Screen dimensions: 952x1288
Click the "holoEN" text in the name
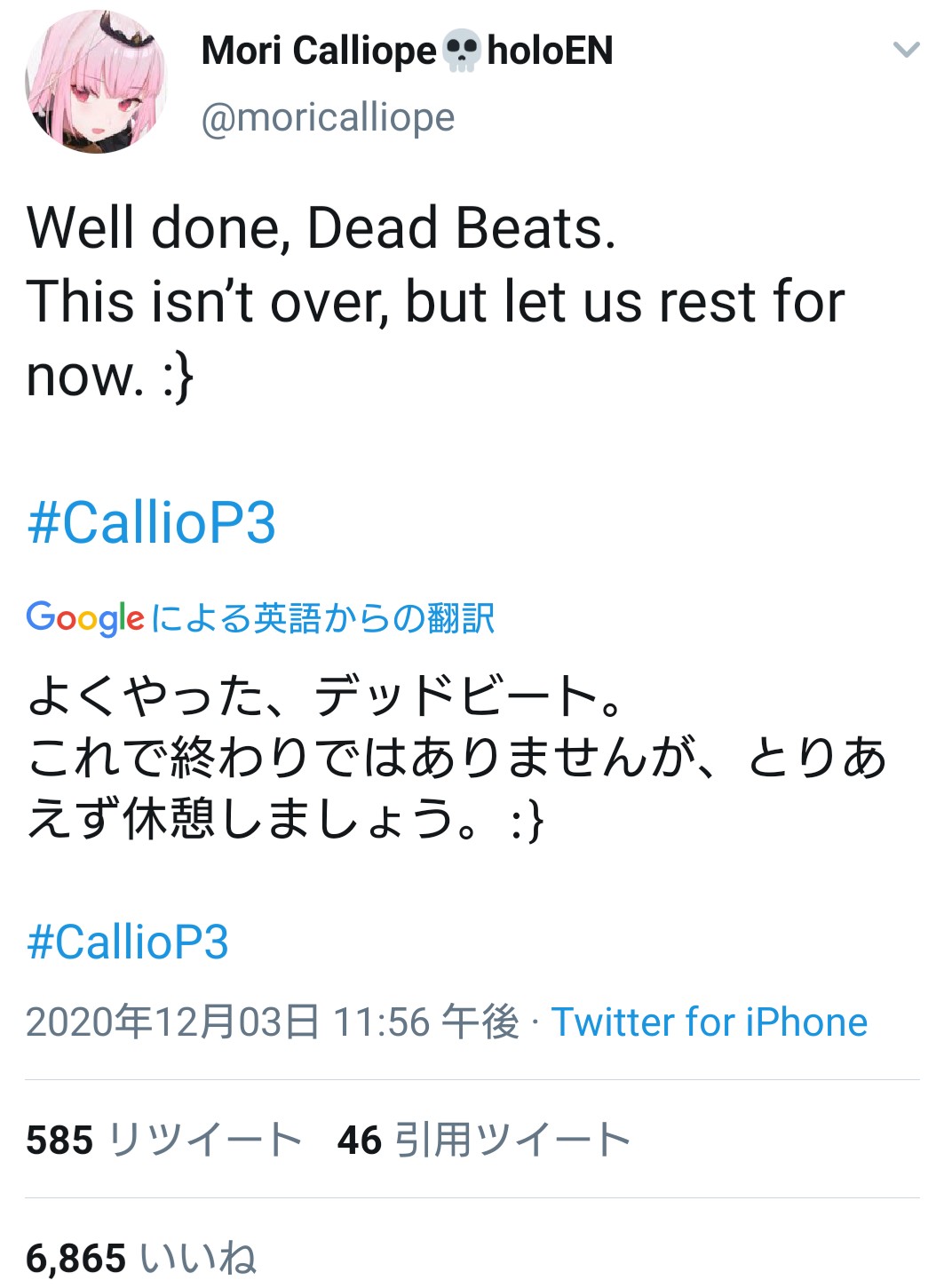(550, 51)
